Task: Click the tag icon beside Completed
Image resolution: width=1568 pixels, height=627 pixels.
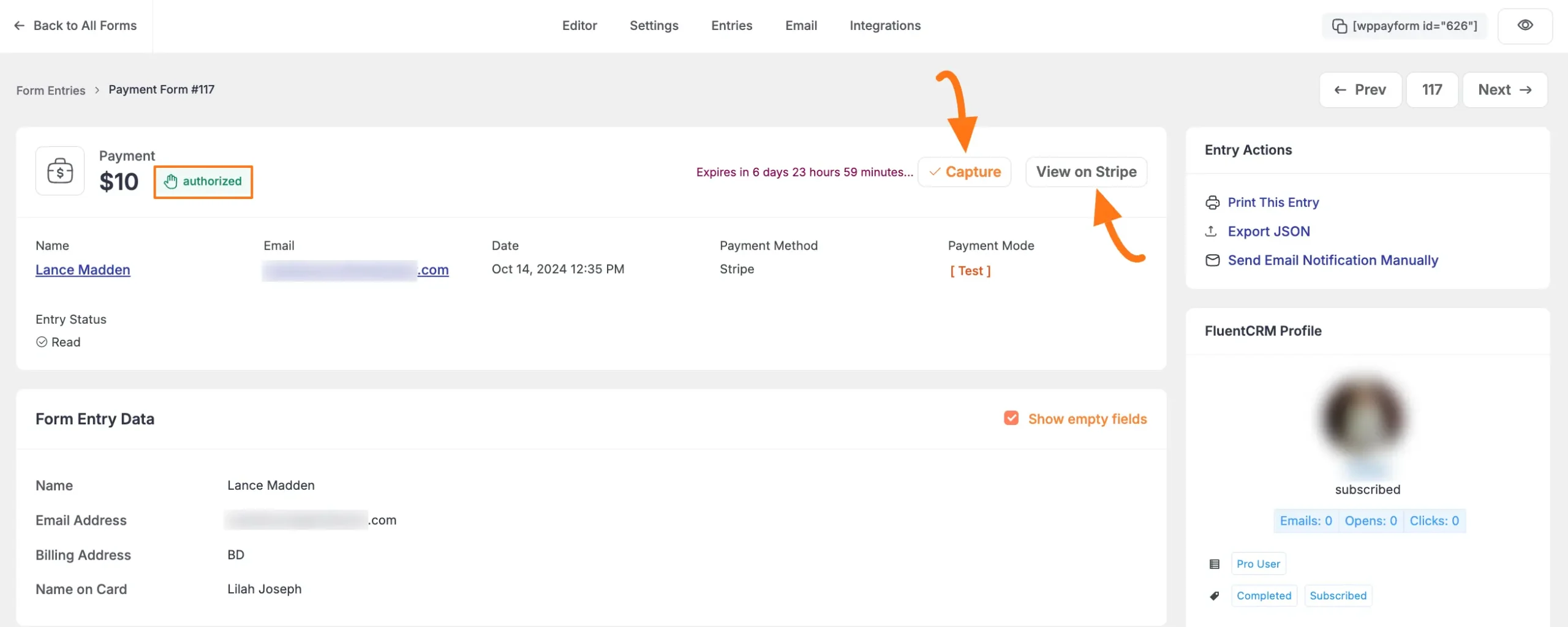Action: click(x=1214, y=596)
